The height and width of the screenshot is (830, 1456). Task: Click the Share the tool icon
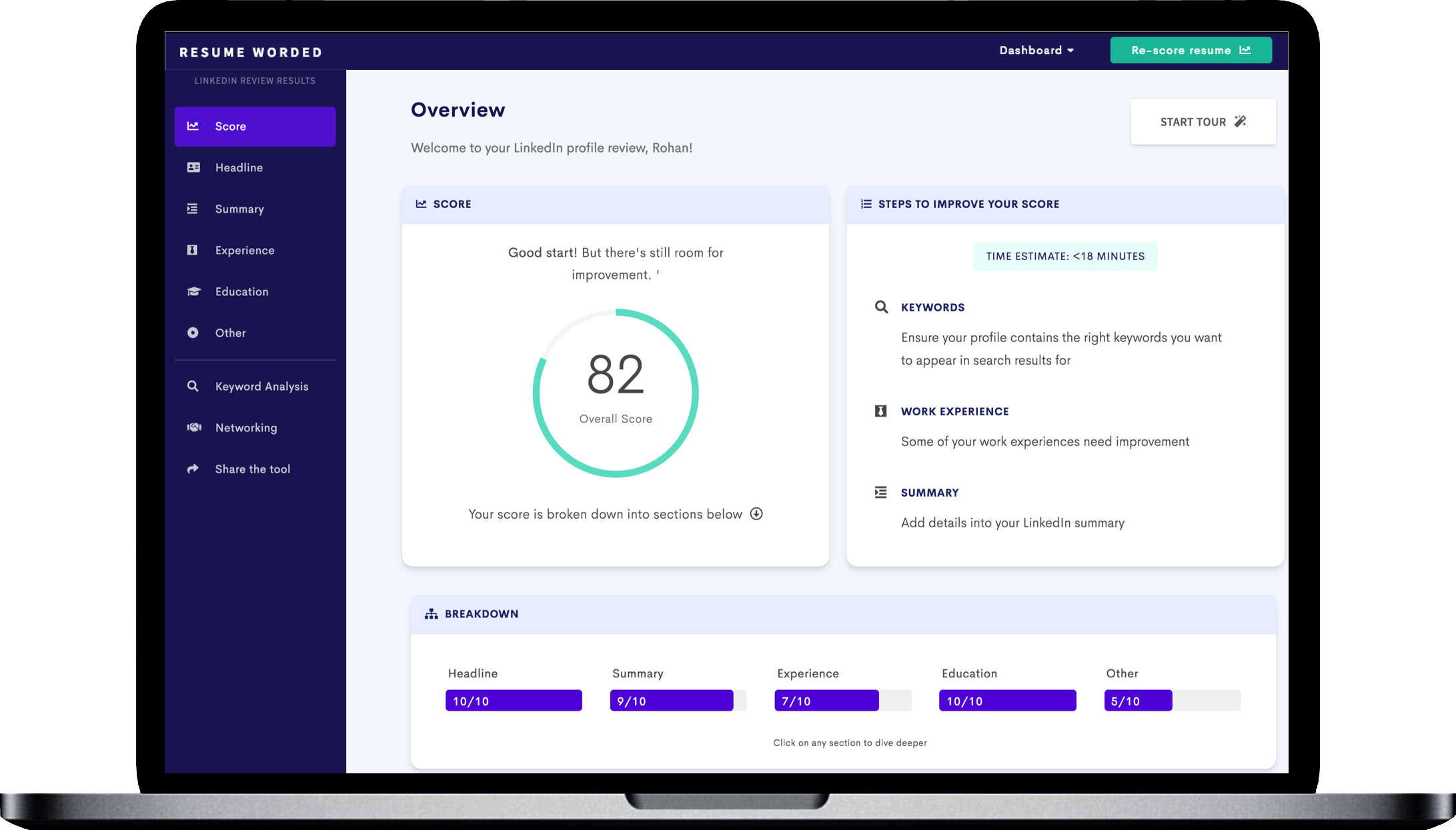click(193, 468)
